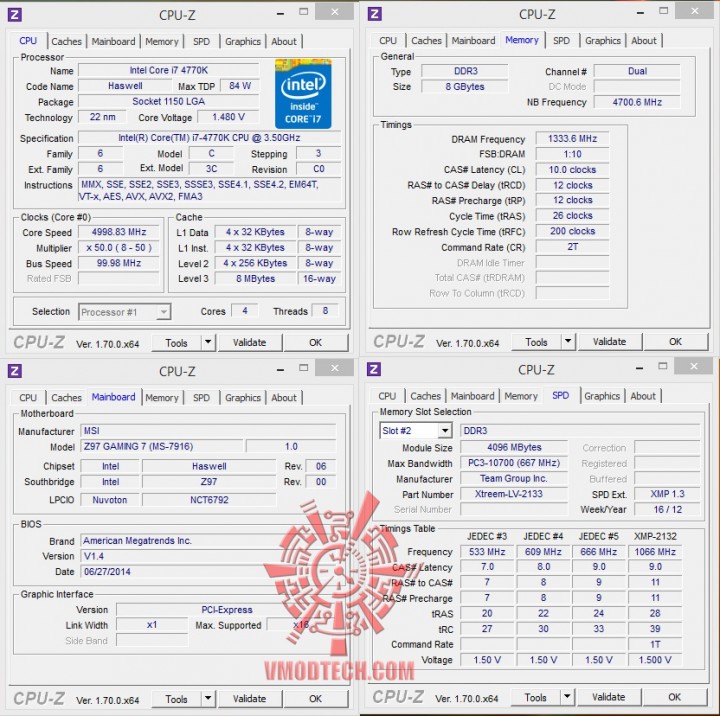Close the SPD tab window

(x=694, y=366)
